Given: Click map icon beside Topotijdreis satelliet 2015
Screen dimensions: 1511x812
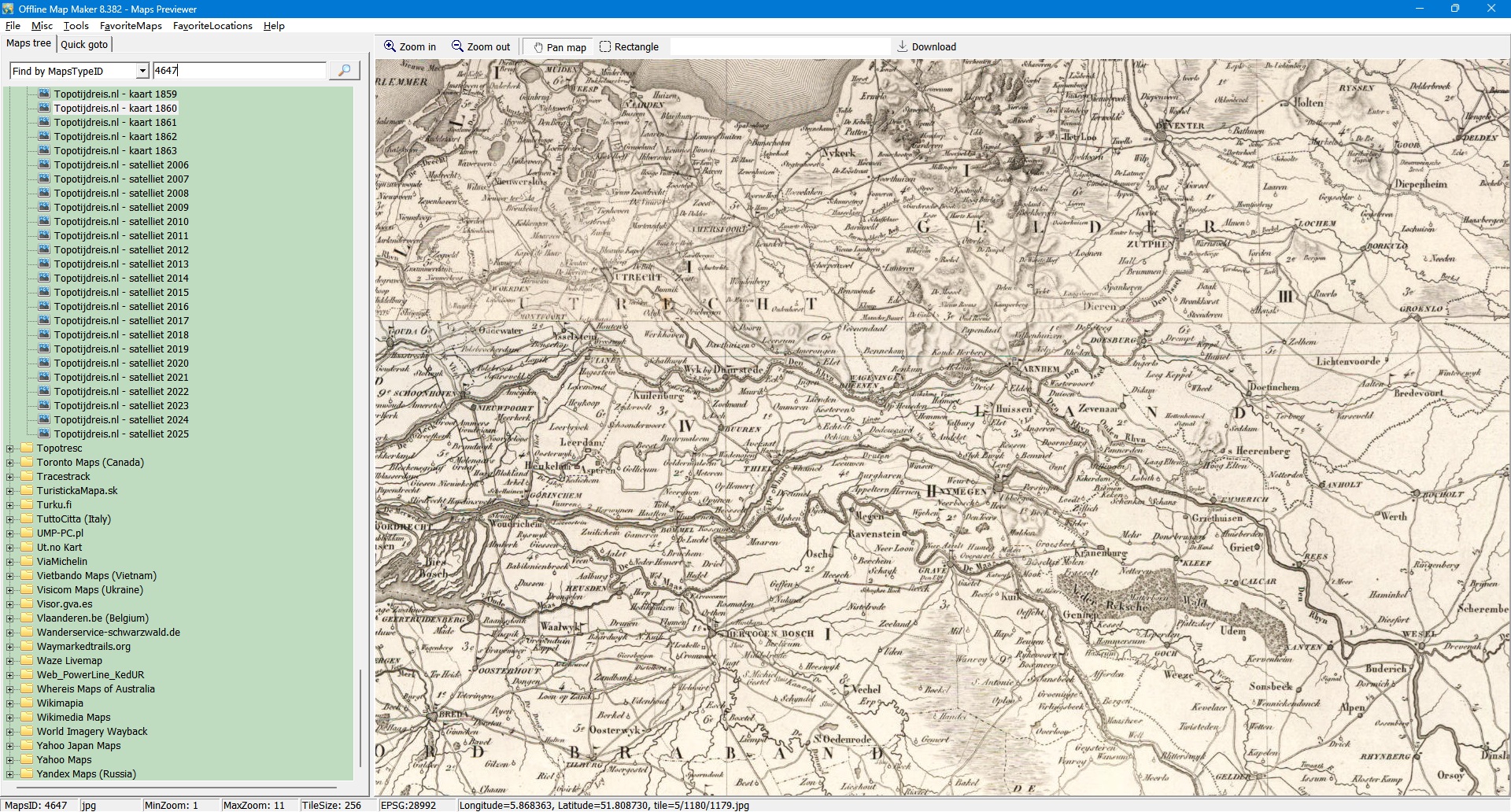Looking at the screenshot, I should [44, 292].
